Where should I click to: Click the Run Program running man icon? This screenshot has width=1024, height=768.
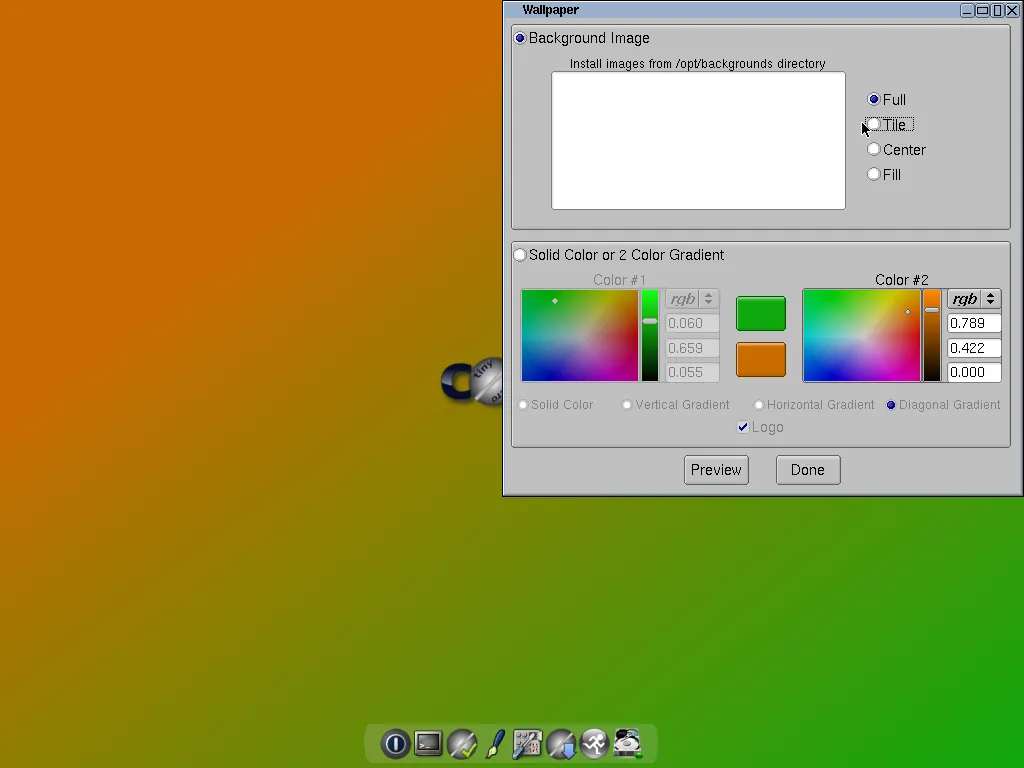click(x=595, y=744)
